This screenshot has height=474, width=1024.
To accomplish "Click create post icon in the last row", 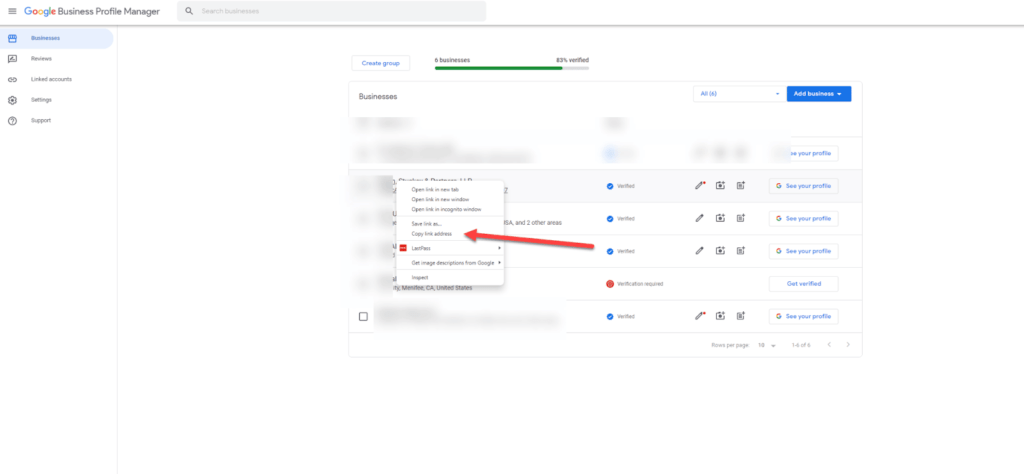I will [741, 316].
